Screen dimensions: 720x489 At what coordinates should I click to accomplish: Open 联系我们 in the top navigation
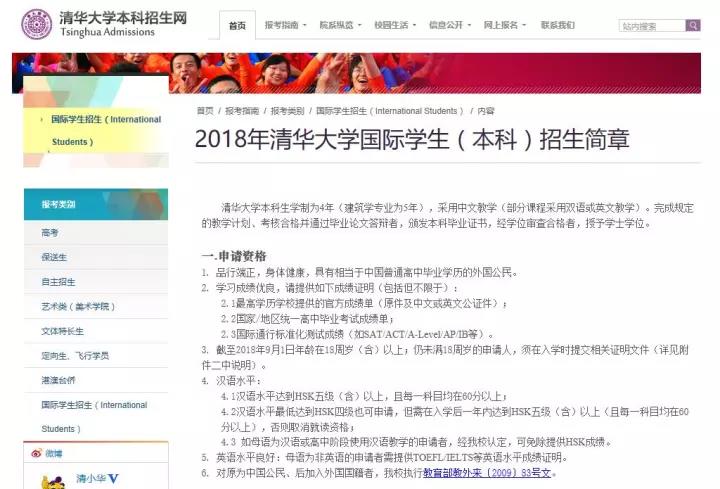557,25
